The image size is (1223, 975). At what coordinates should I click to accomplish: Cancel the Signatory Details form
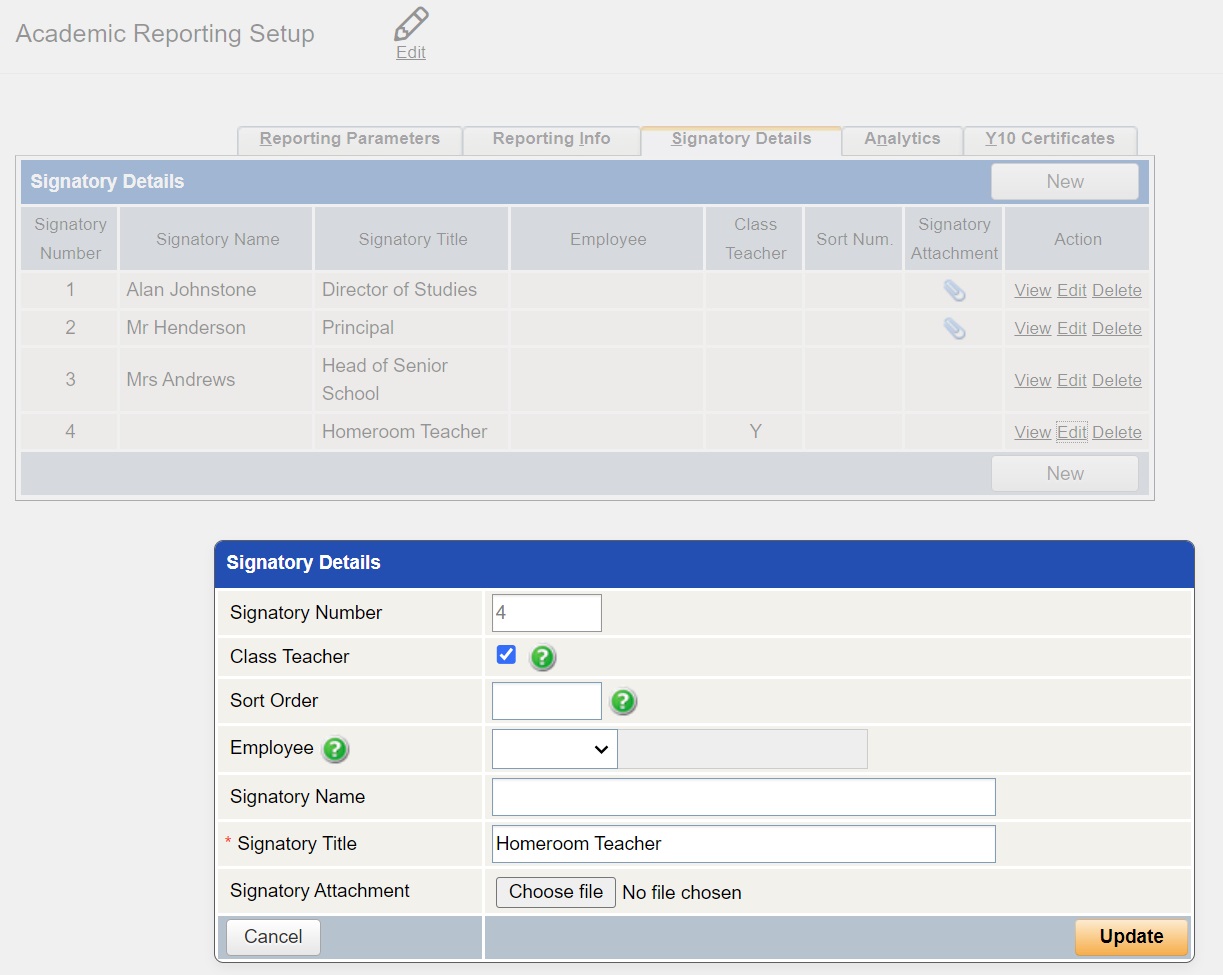[x=273, y=937]
